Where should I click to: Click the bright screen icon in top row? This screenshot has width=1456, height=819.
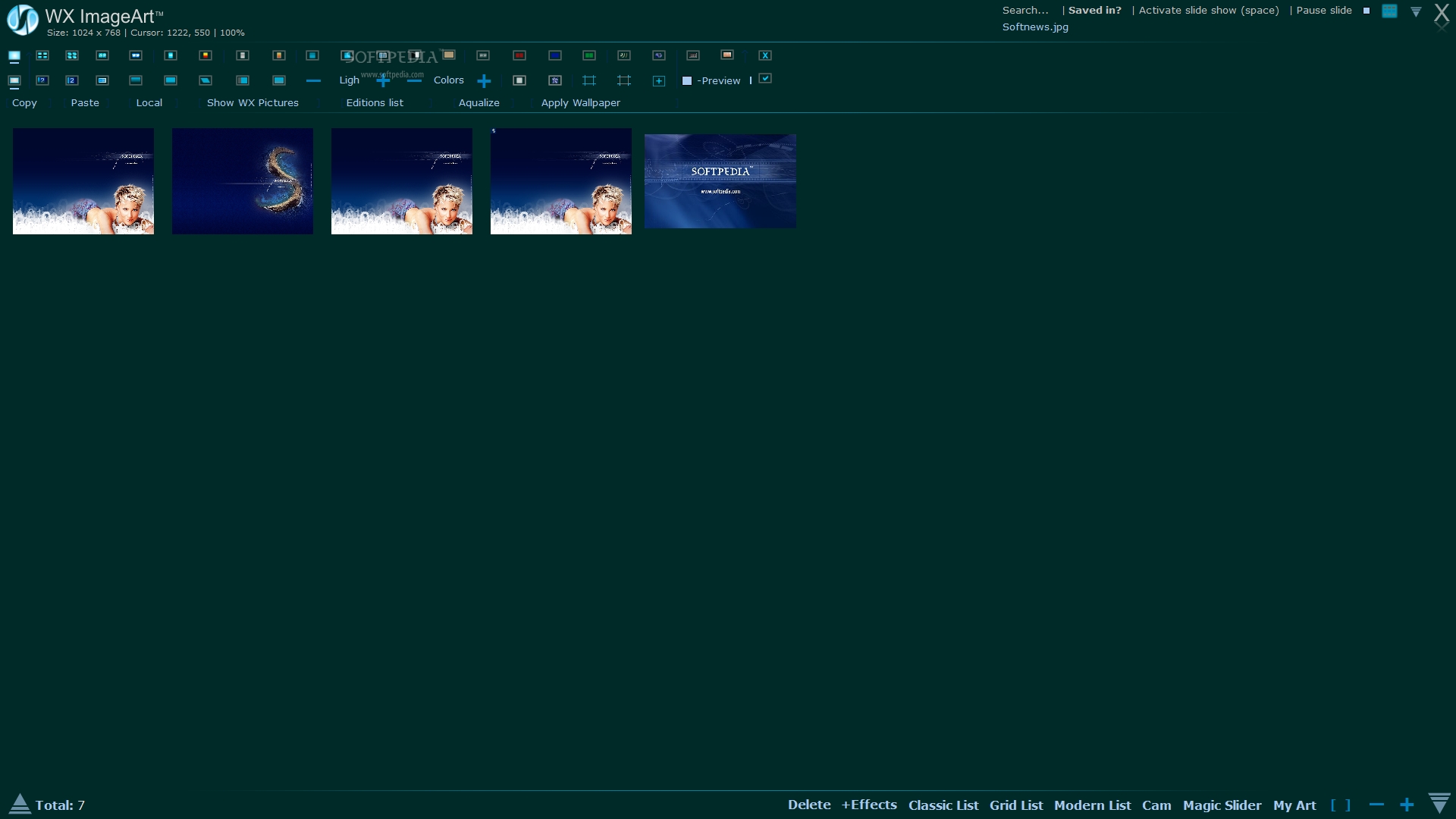(x=14, y=56)
